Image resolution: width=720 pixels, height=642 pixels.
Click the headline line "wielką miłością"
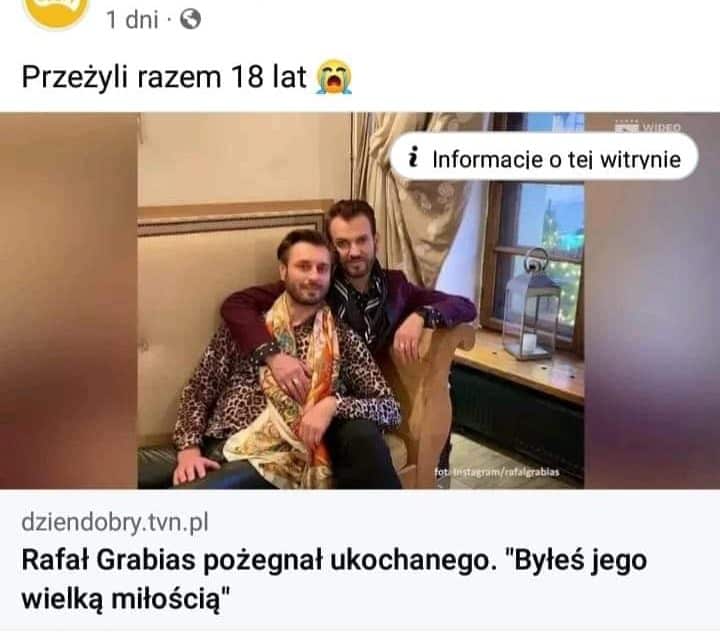coord(124,599)
